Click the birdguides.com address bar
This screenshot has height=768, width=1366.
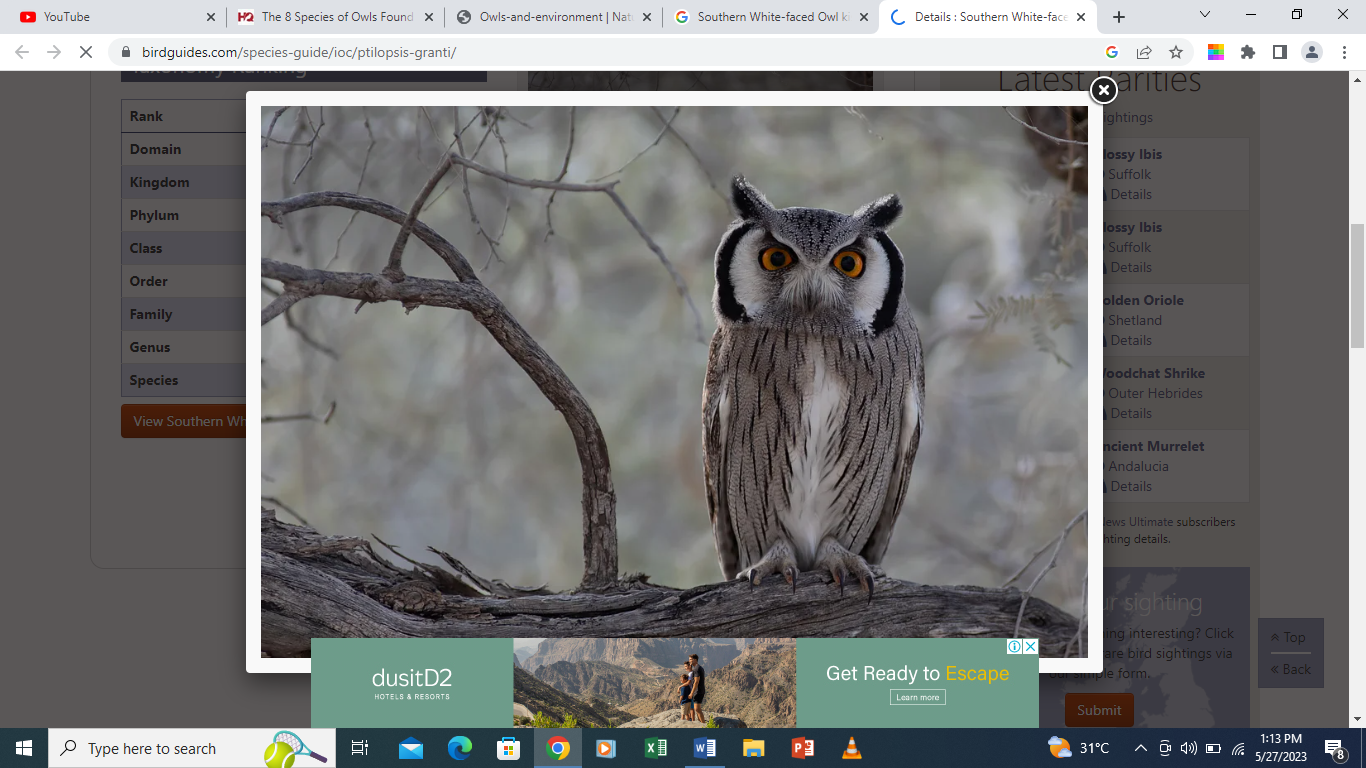pyautogui.click(x=600, y=52)
